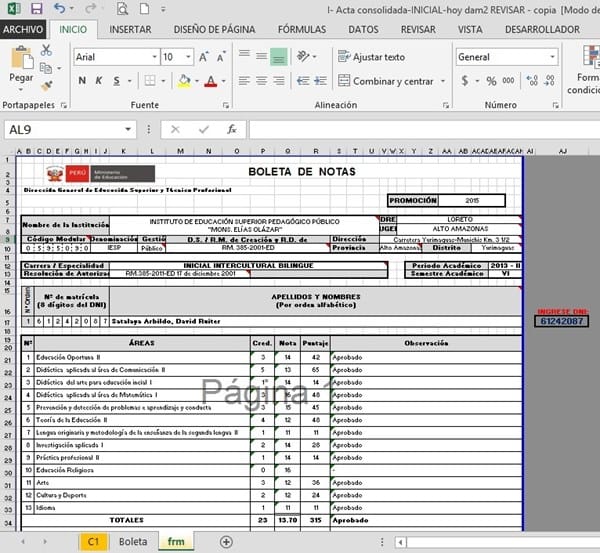Open borders dropdown arrow
This screenshot has width=600, height=553.
point(163,81)
